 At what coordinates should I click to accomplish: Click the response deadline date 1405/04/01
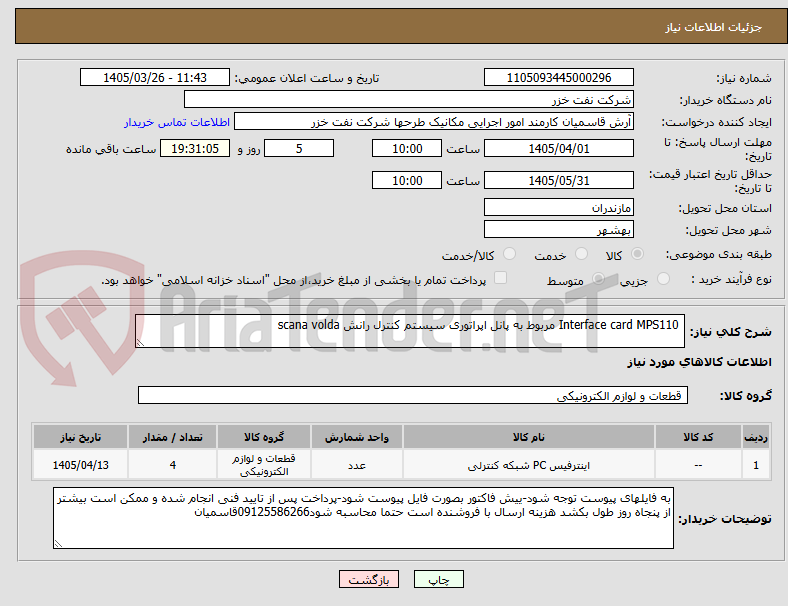tap(558, 148)
